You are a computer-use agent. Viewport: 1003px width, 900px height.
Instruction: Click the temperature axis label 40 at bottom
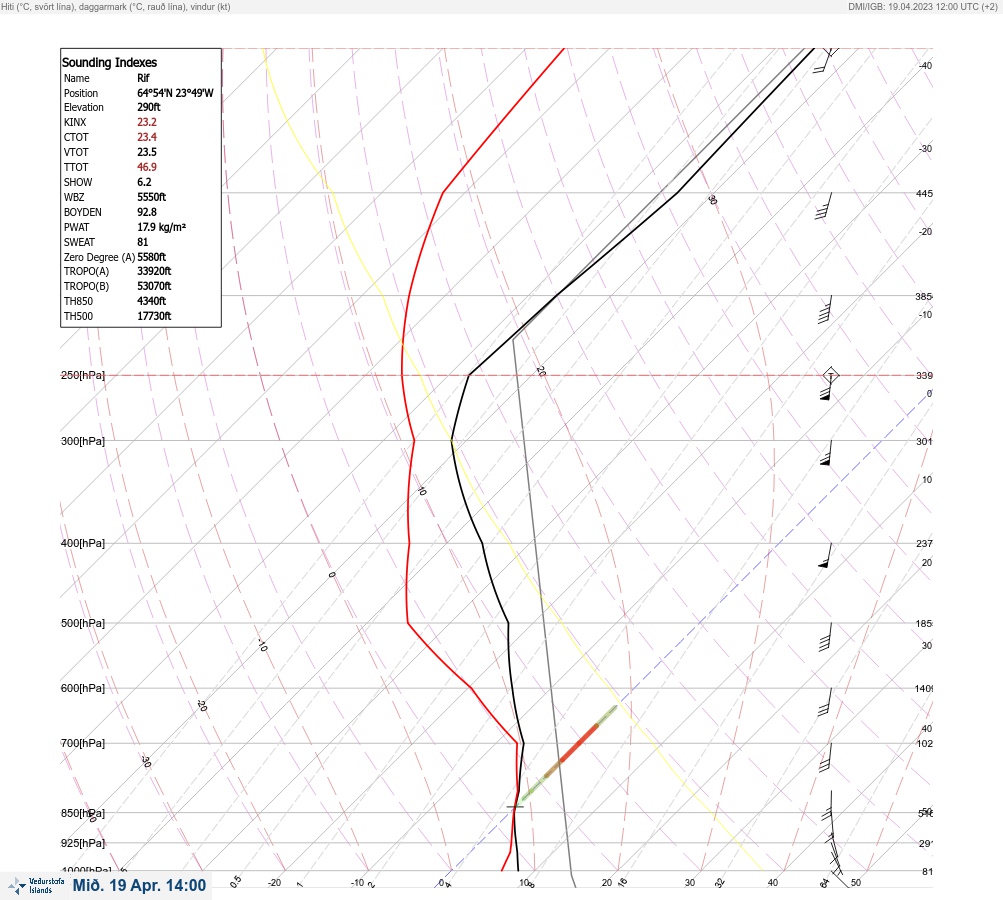pyautogui.click(x=773, y=883)
